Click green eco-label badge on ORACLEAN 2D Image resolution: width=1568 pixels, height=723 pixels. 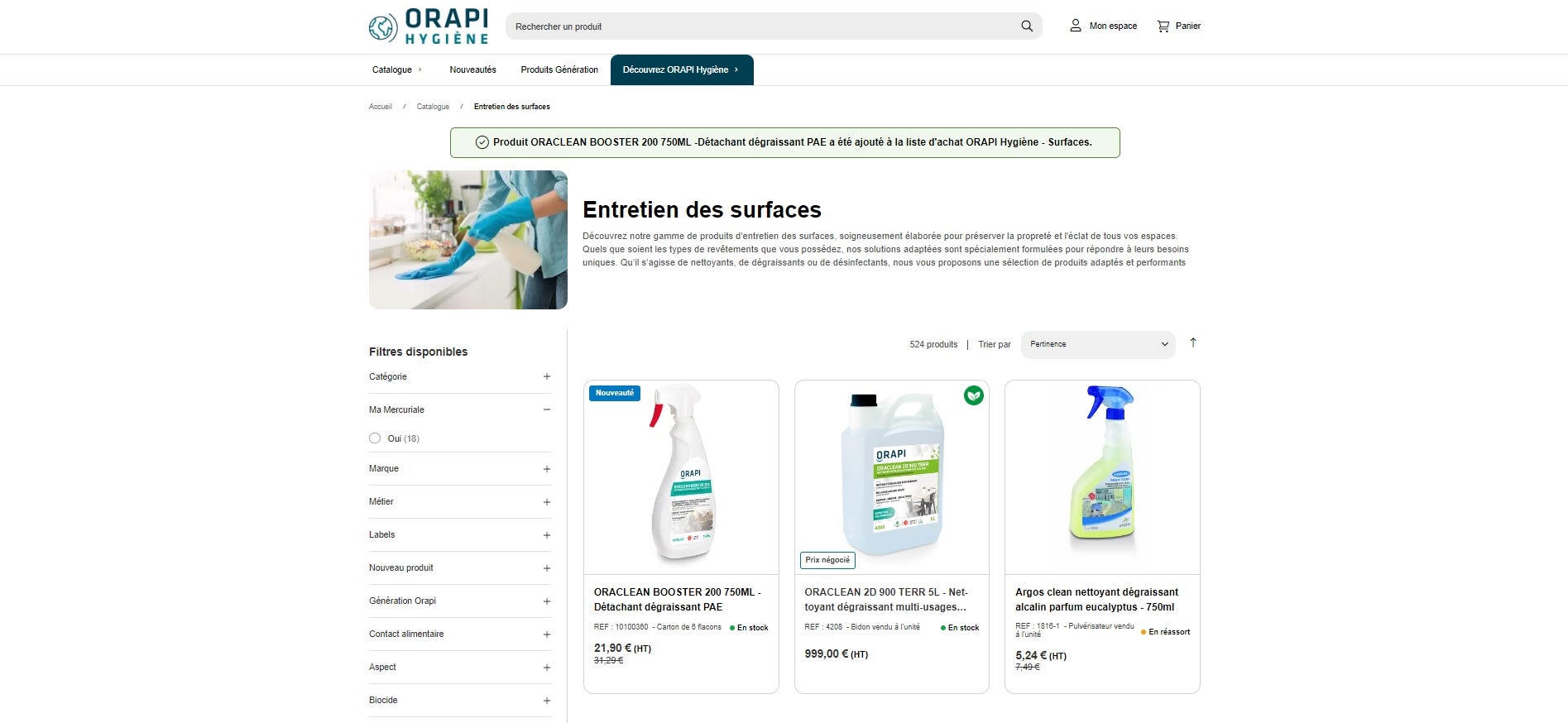[x=974, y=395]
